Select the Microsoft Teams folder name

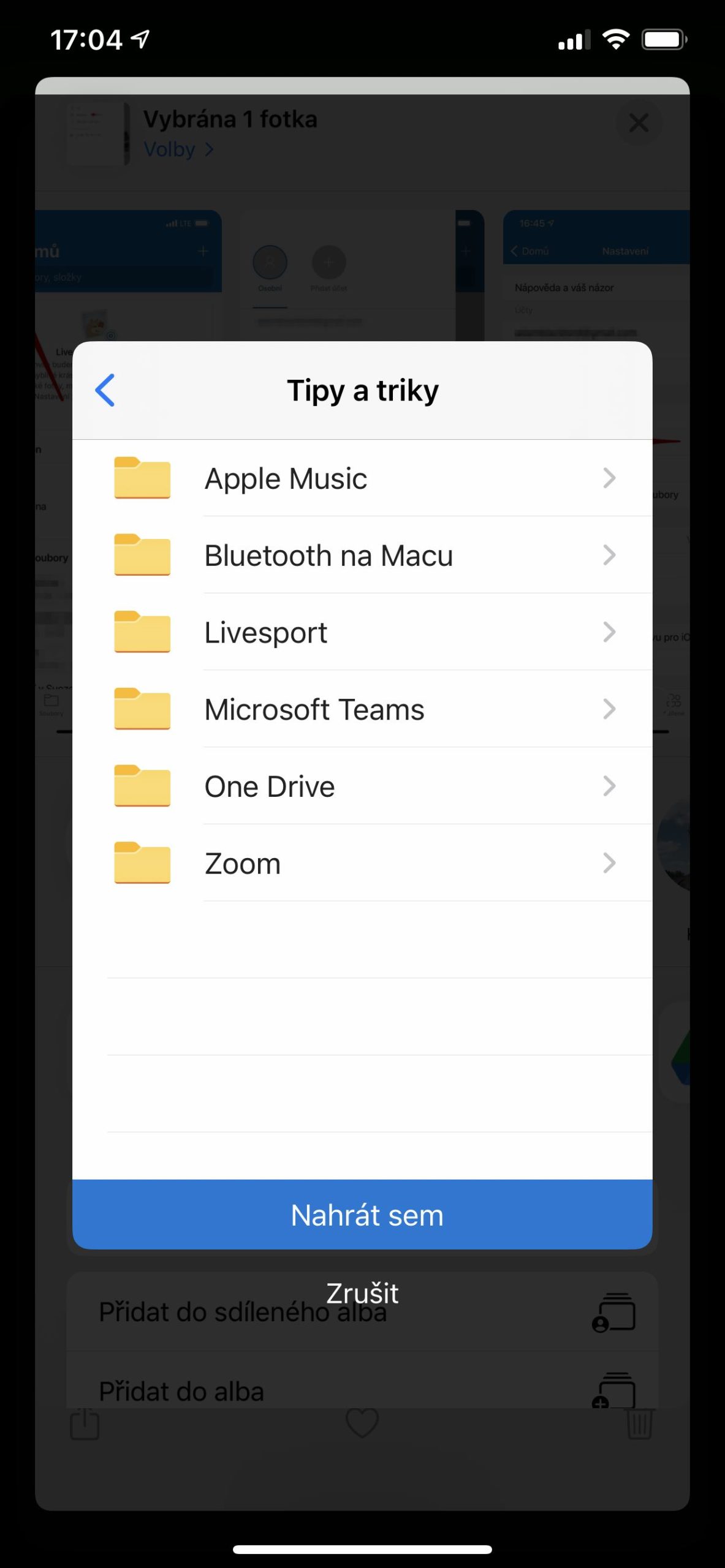pyautogui.click(x=314, y=709)
